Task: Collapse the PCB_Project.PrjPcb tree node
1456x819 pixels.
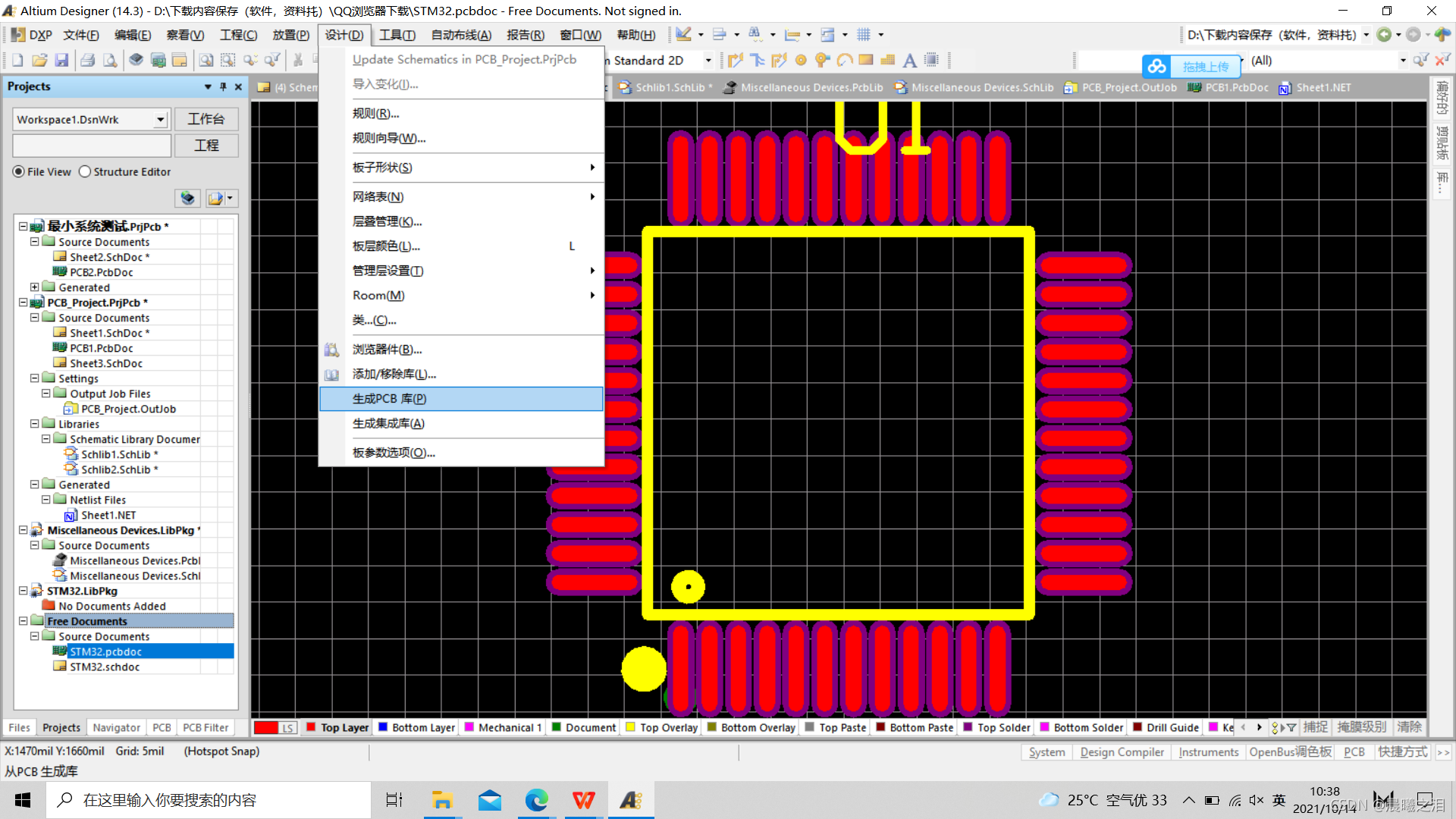Action: [x=23, y=303]
